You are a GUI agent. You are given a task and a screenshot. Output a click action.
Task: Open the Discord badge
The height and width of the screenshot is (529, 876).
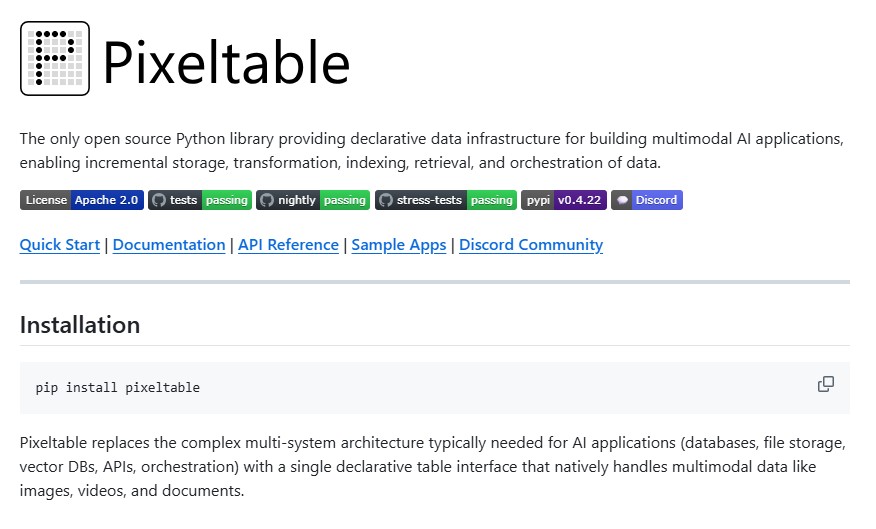click(647, 200)
